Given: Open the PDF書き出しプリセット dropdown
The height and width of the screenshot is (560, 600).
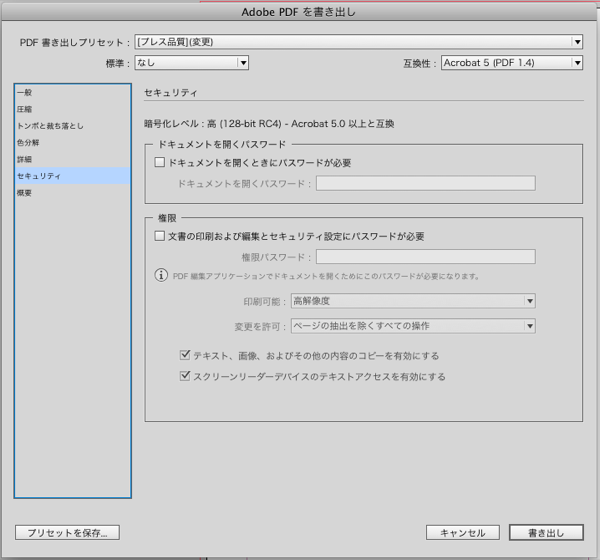Looking at the screenshot, I should [358, 42].
